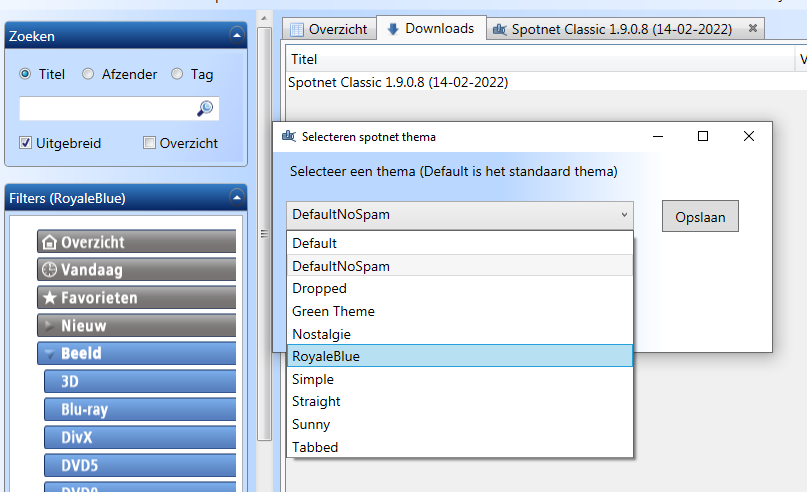Close the Selecteren spotnet thema dialog
807x492 pixels.
pyautogui.click(x=749, y=136)
